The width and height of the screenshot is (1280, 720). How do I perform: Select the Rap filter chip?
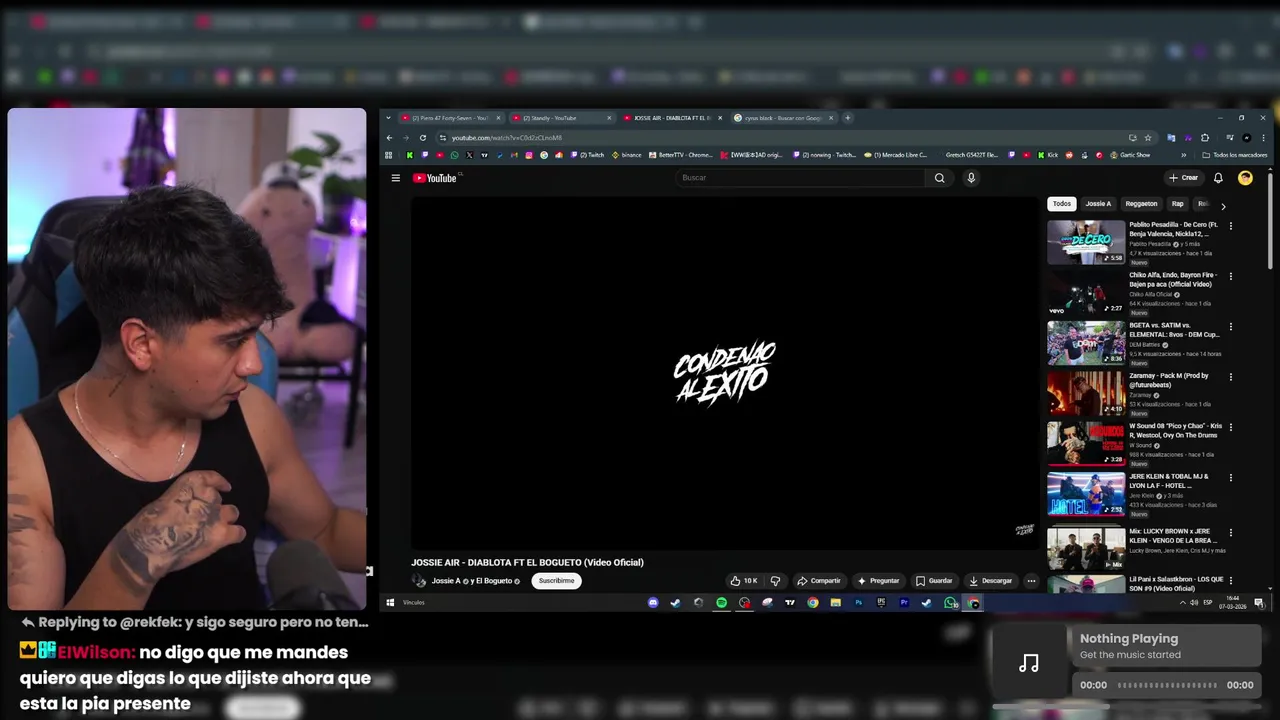(x=1177, y=204)
